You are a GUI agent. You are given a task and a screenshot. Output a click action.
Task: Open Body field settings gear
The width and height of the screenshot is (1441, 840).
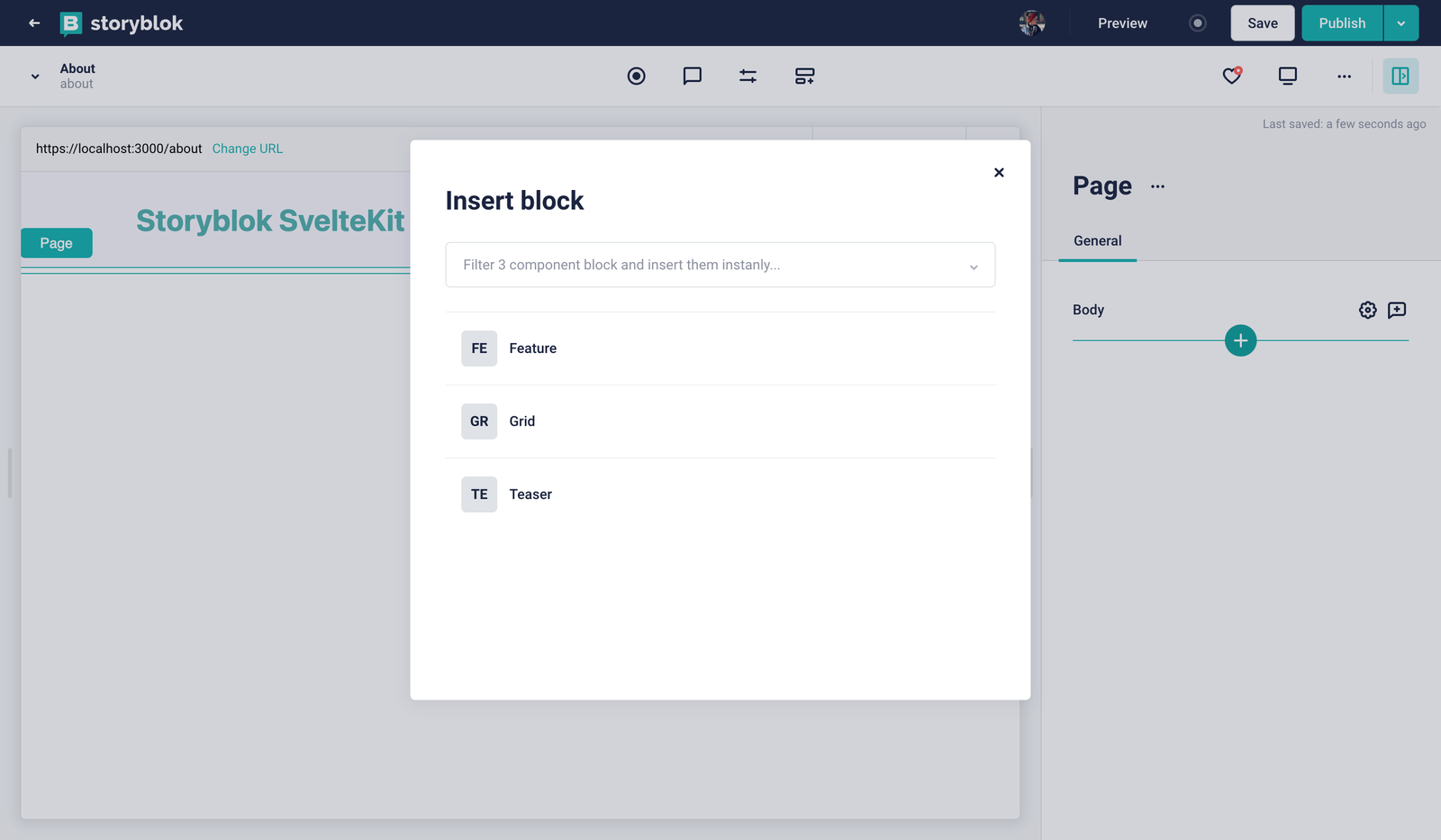(x=1368, y=310)
